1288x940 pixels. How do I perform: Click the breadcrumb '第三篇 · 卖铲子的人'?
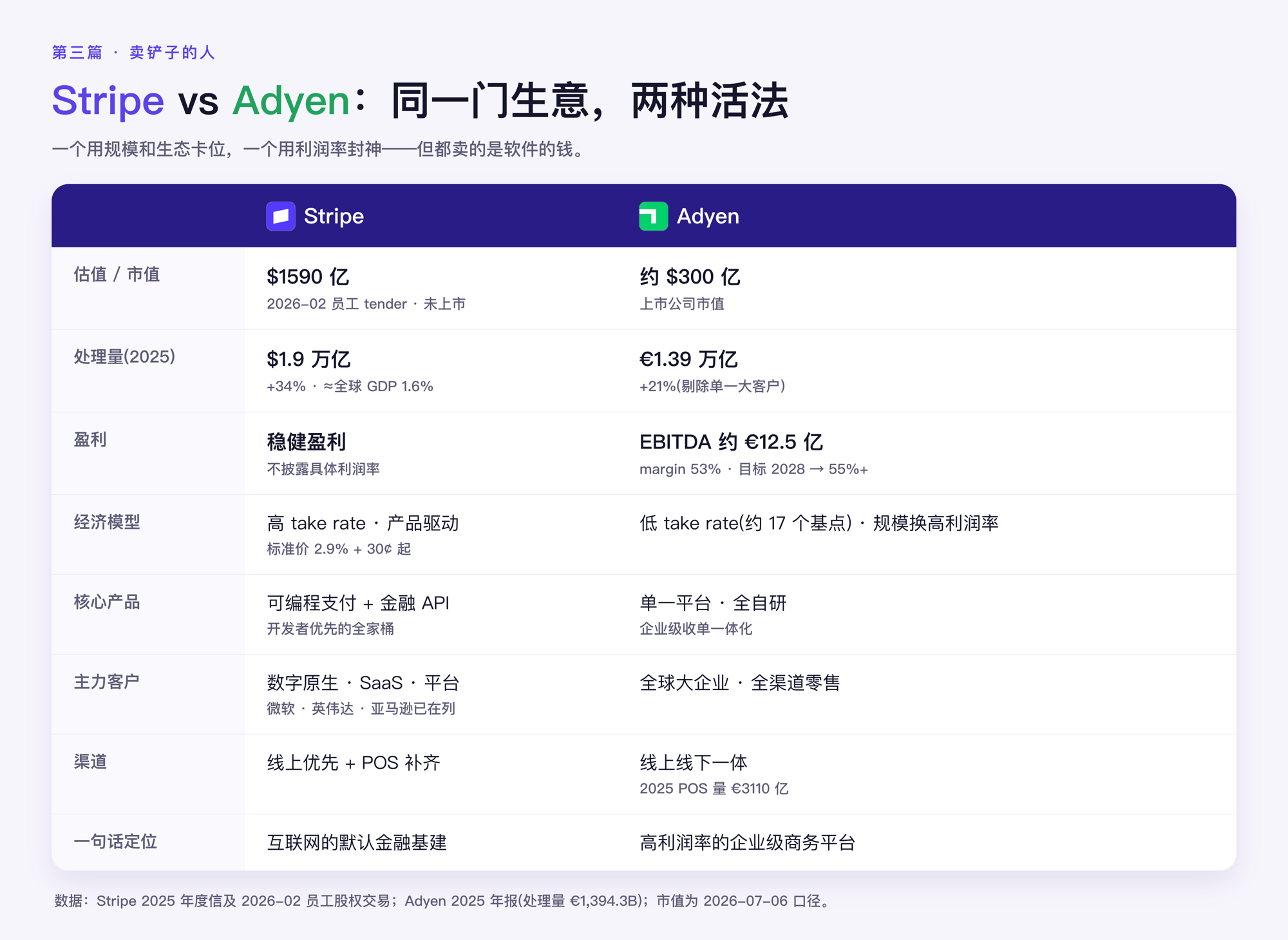(x=133, y=52)
